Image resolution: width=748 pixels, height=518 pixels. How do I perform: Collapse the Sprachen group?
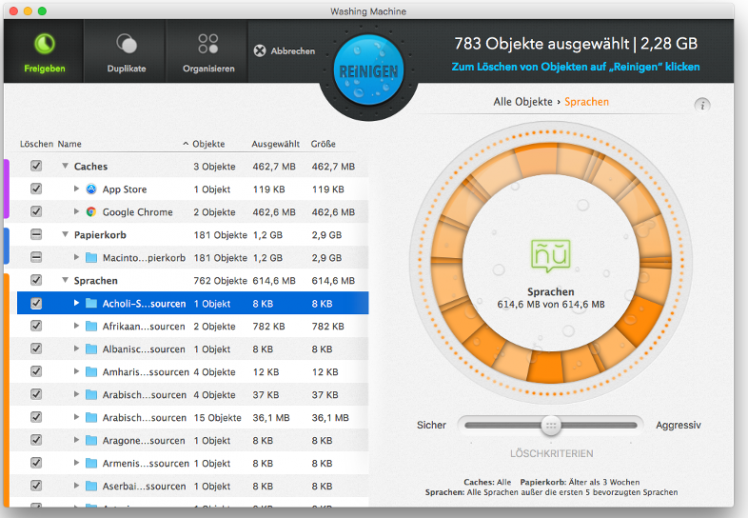(65, 281)
